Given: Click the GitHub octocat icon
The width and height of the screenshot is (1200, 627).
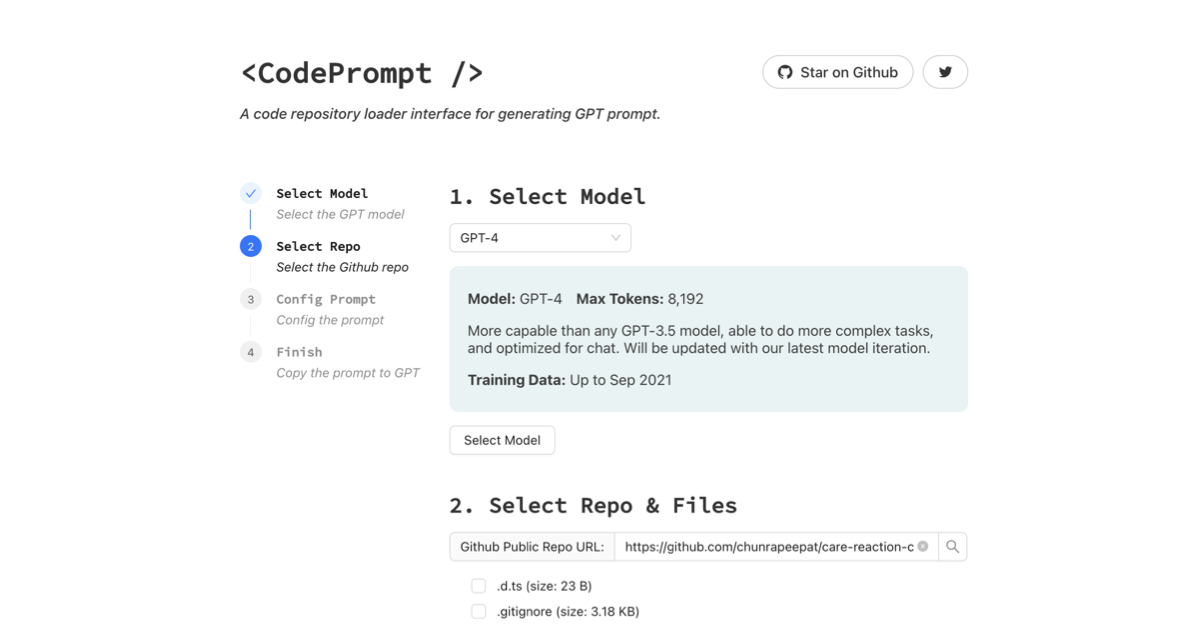Looking at the screenshot, I should pyautogui.click(x=785, y=72).
